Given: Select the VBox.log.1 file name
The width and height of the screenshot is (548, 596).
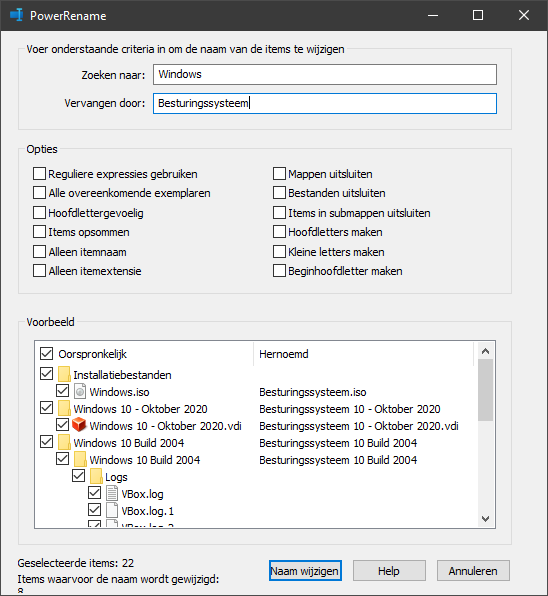Looking at the screenshot, I should coord(147,511).
